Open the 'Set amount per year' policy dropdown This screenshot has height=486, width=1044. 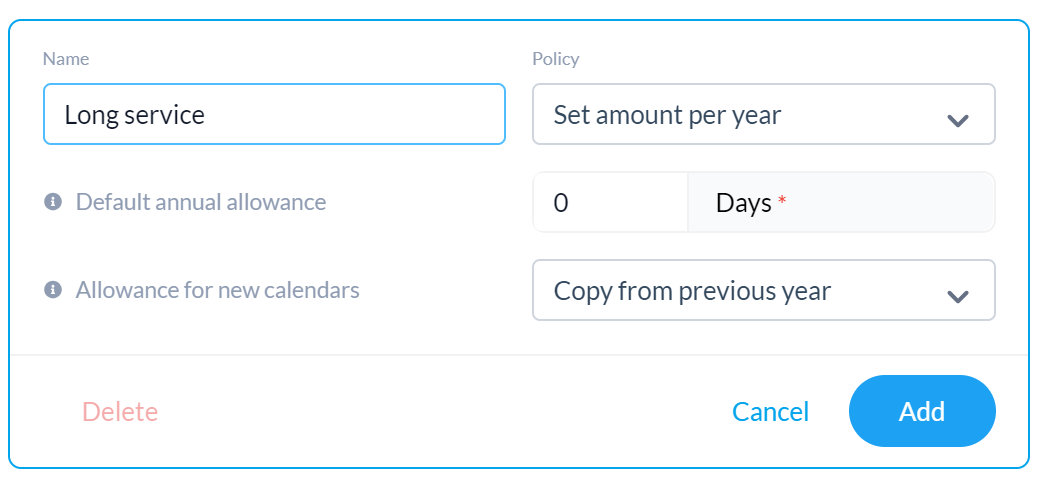coord(764,114)
